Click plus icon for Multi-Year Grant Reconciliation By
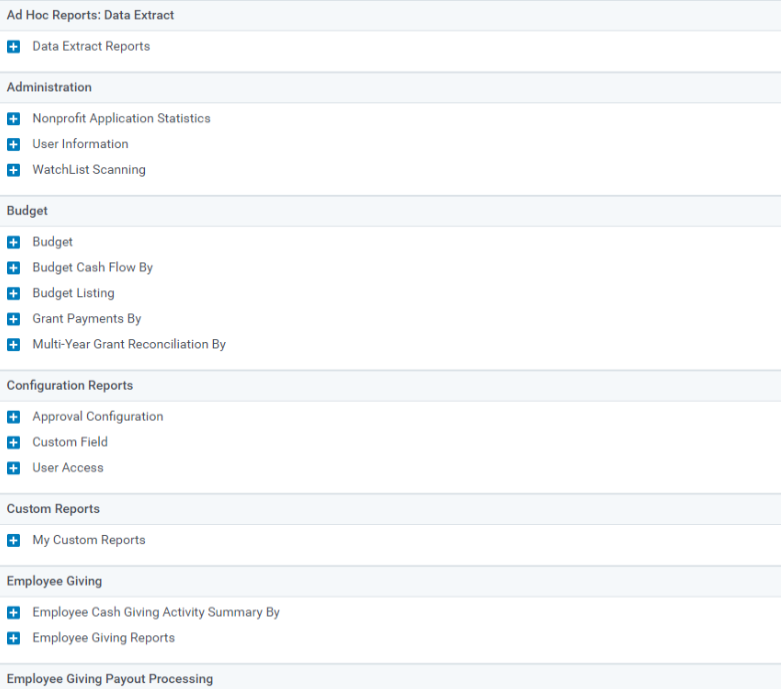The width and height of the screenshot is (781, 689). [13, 345]
